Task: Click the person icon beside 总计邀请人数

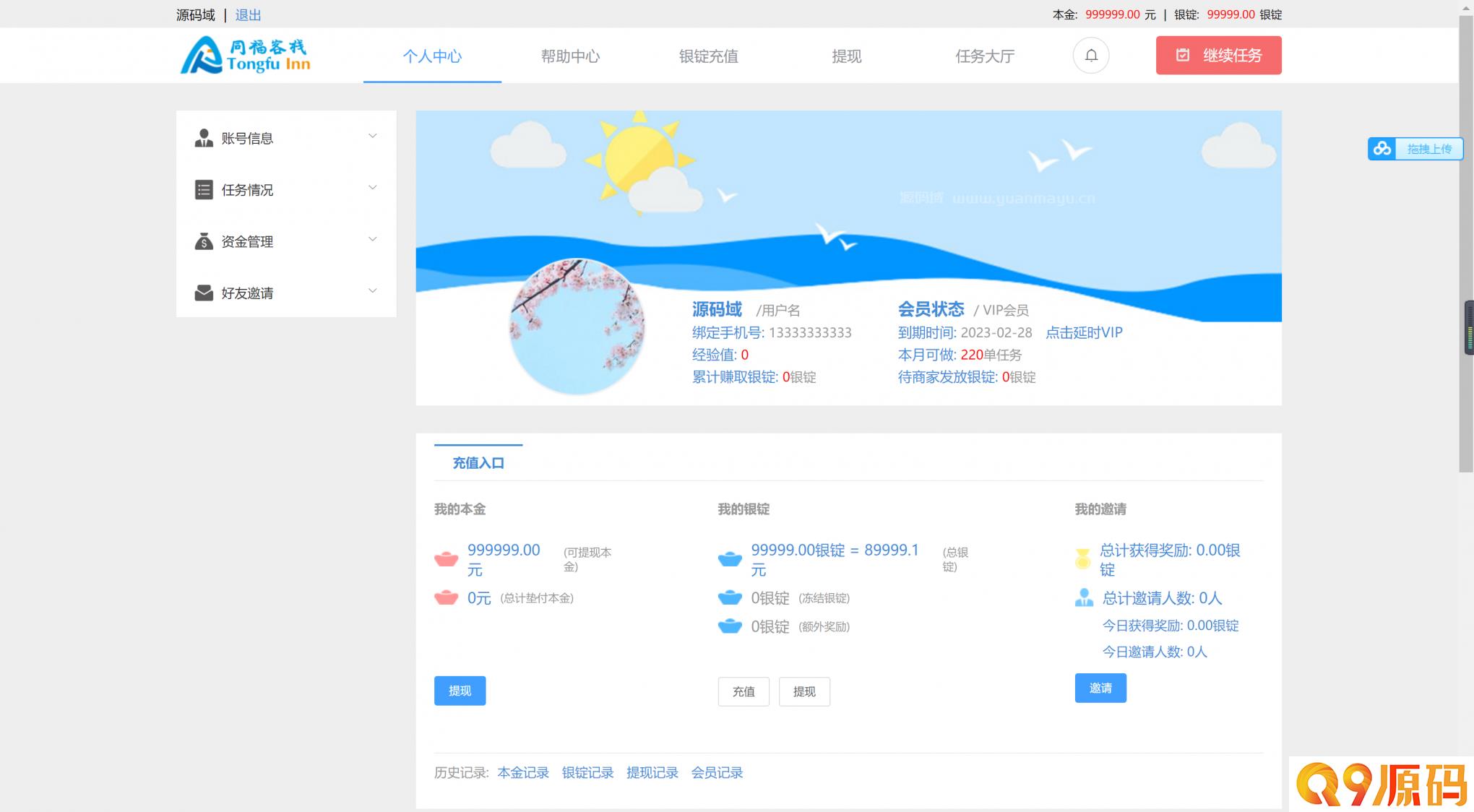Action: (1084, 597)
